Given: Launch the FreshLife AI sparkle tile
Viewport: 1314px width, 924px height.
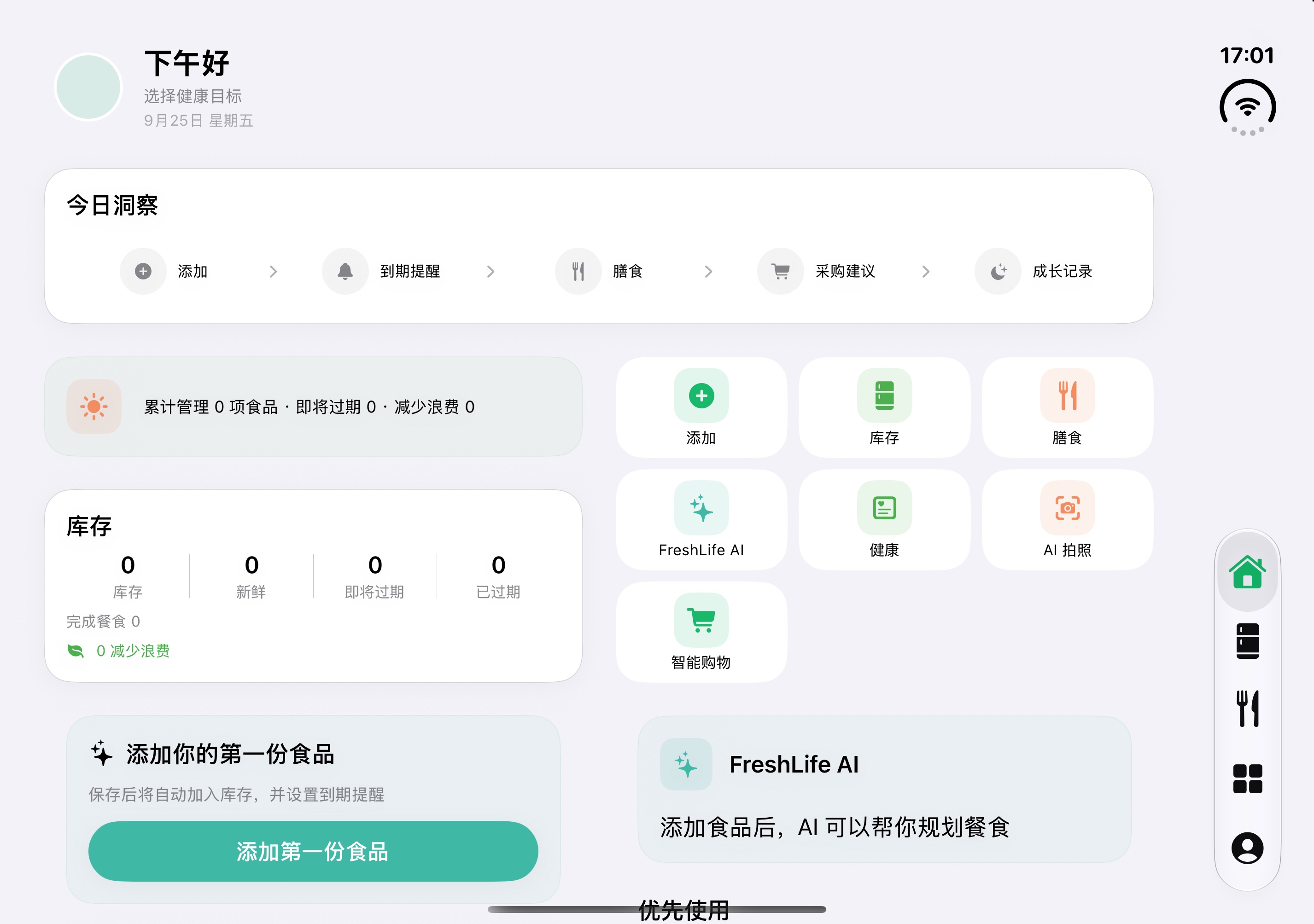Looking at the screenshot, I should pyautogui.click(x=701, y=519).
